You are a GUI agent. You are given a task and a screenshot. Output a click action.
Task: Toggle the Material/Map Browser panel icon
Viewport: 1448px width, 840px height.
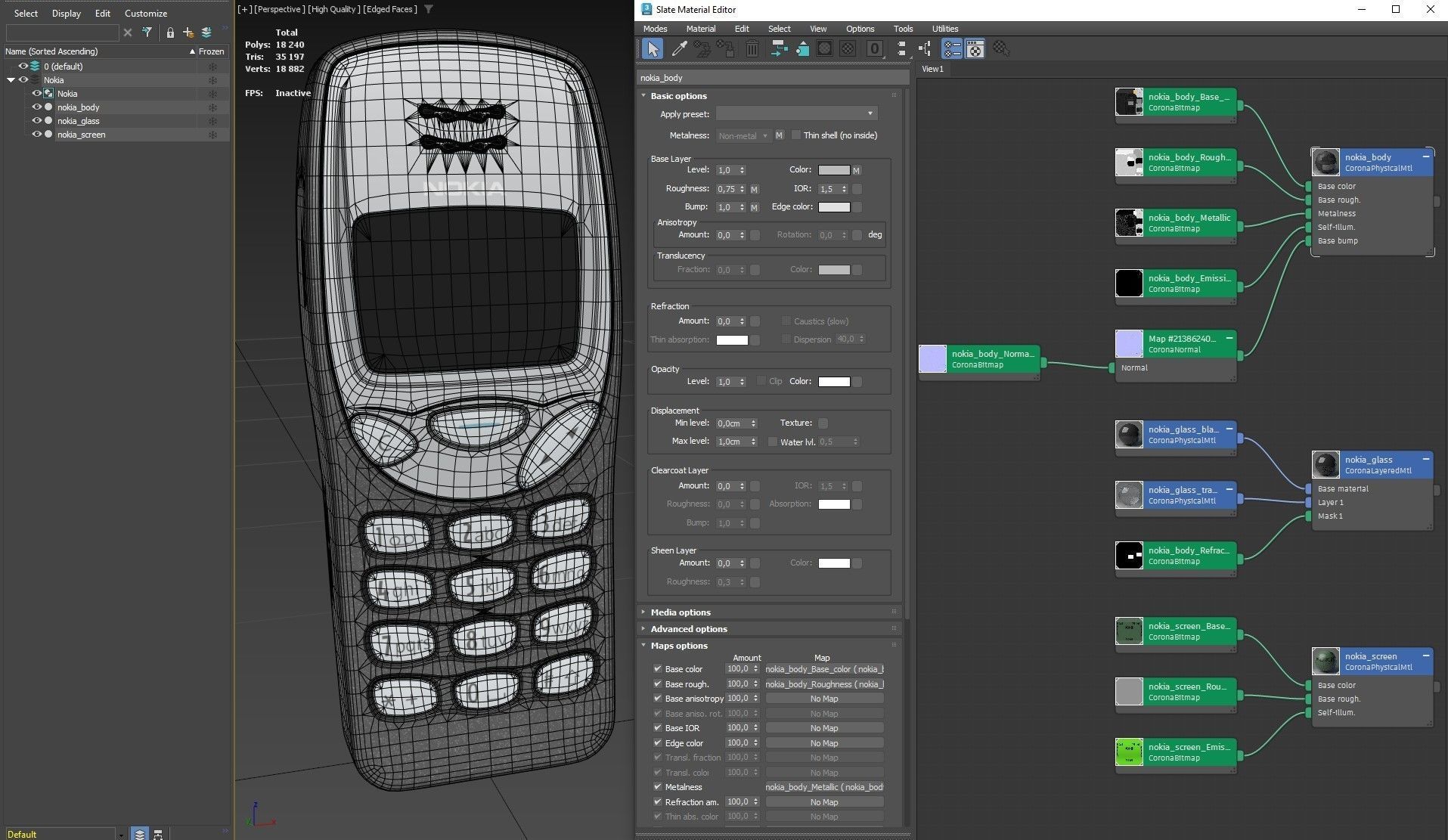pos(952,49)
